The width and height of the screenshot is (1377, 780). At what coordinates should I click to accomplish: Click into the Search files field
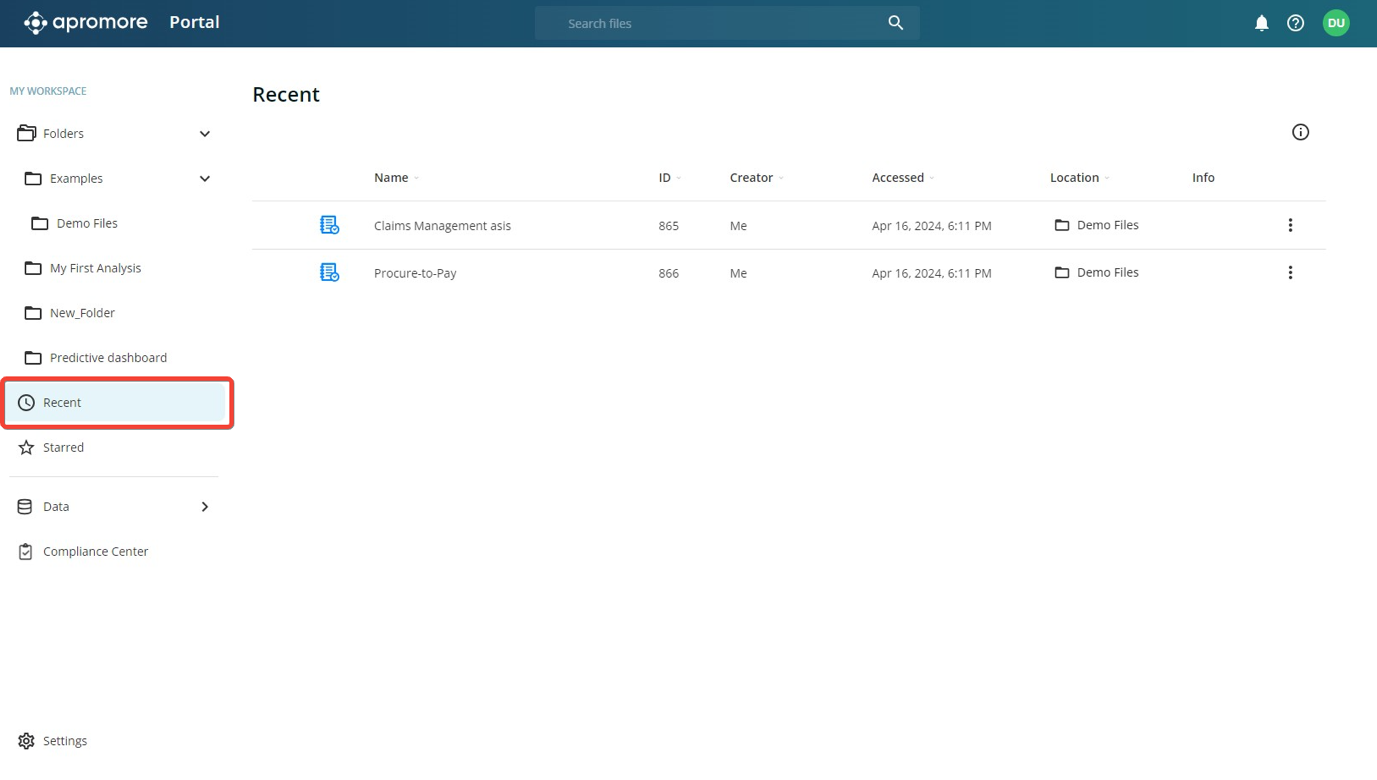[710, 23]
